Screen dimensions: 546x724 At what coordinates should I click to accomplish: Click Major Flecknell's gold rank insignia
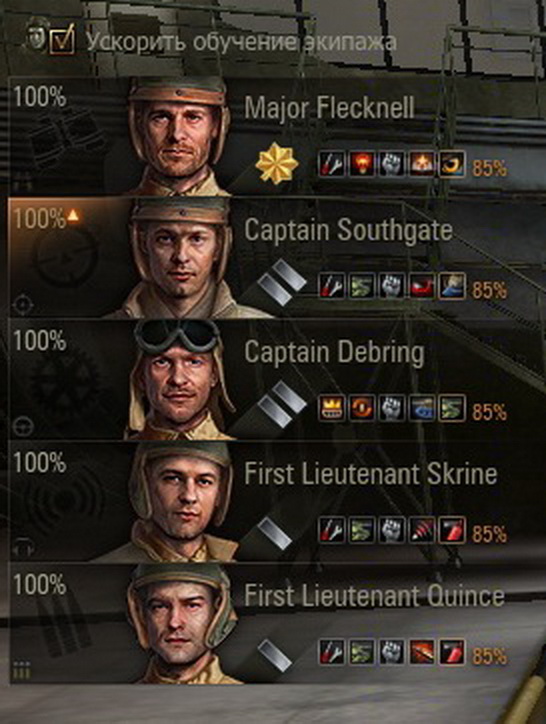tap(277, 165)
